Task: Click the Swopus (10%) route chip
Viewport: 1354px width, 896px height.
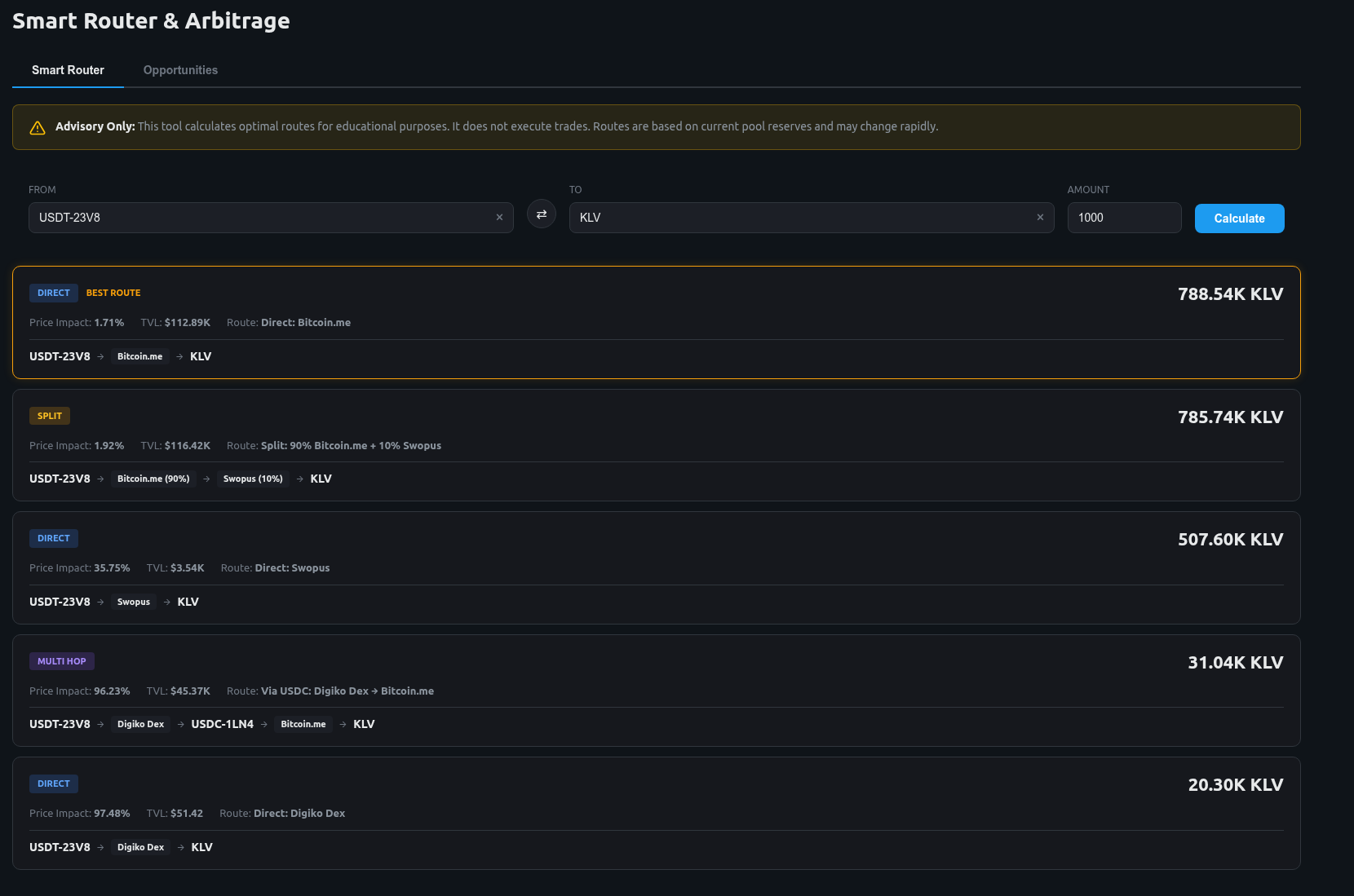Action: pyautogui.click(x=253, y=479)
